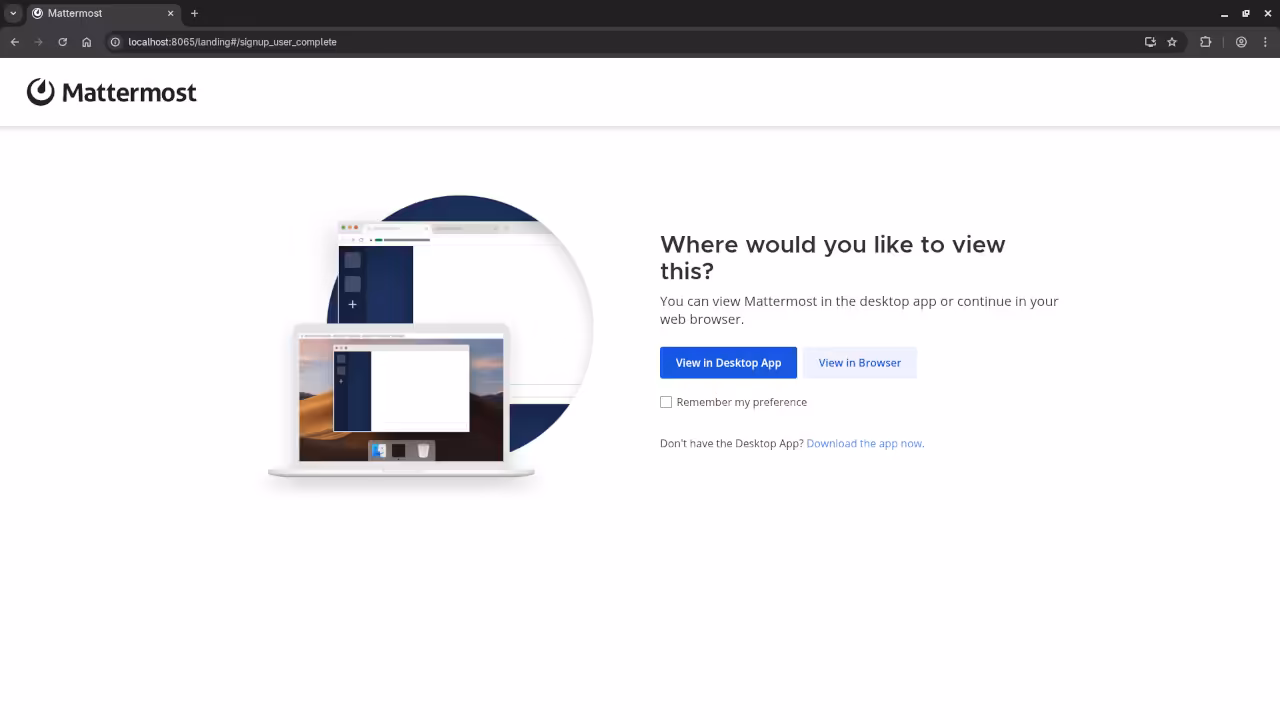Image resolution: width=1280 pixels, height=720 pixels.
Task: Click the bookmark star icon
Action: (1170, 42)
